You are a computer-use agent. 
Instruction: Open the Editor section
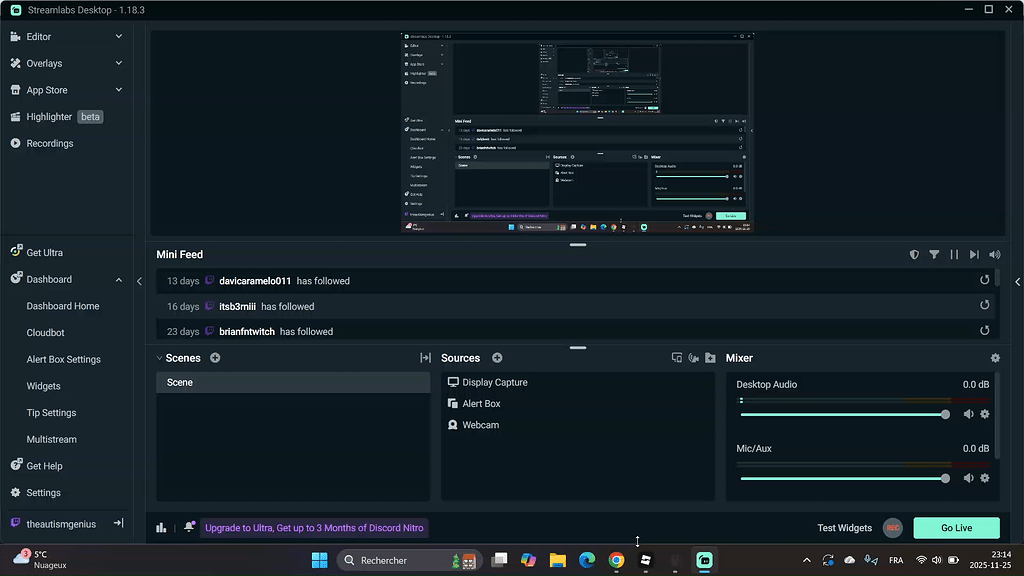[40, 36]
